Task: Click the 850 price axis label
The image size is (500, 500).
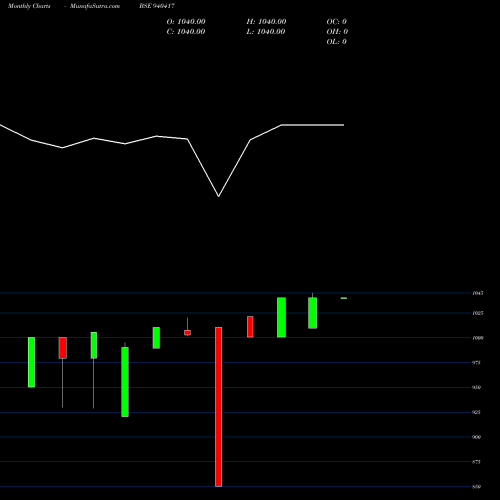Action: [x=477, y=487]
